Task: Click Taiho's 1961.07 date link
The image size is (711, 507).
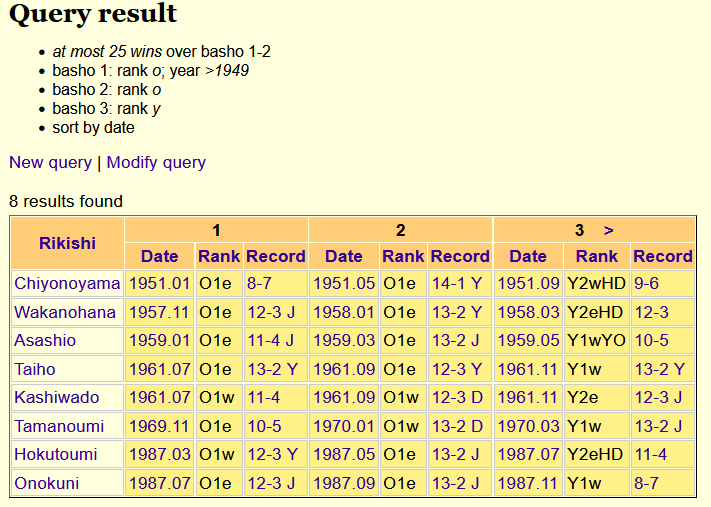Action: point(160,369)
